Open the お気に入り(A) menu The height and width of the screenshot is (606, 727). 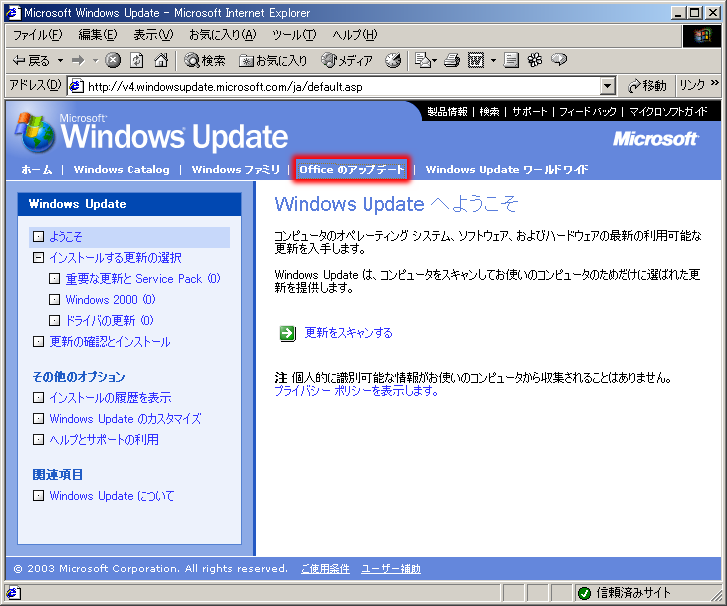[x=222, y=35]
